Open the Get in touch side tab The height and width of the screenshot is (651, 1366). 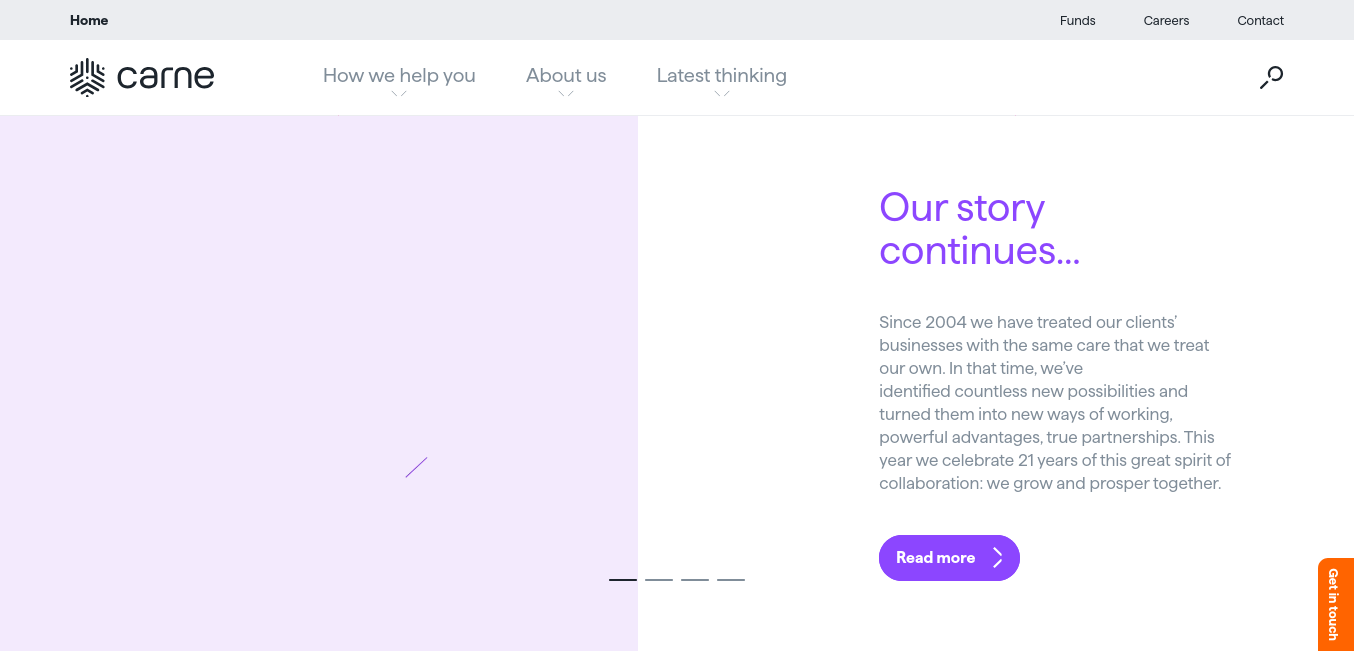[x=1336, y=604]
